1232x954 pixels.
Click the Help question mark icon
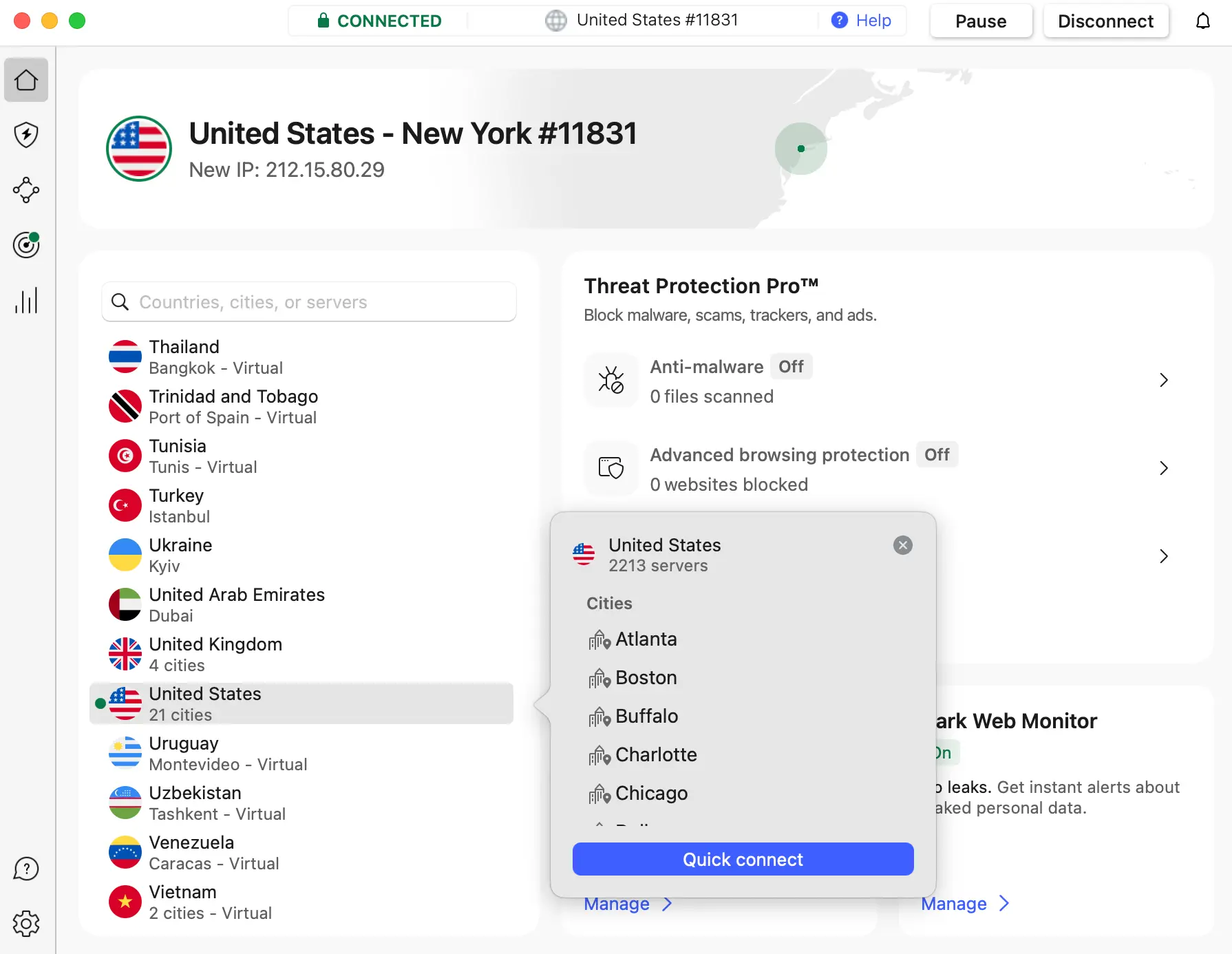pyautogui.click(x=840, y=21)
